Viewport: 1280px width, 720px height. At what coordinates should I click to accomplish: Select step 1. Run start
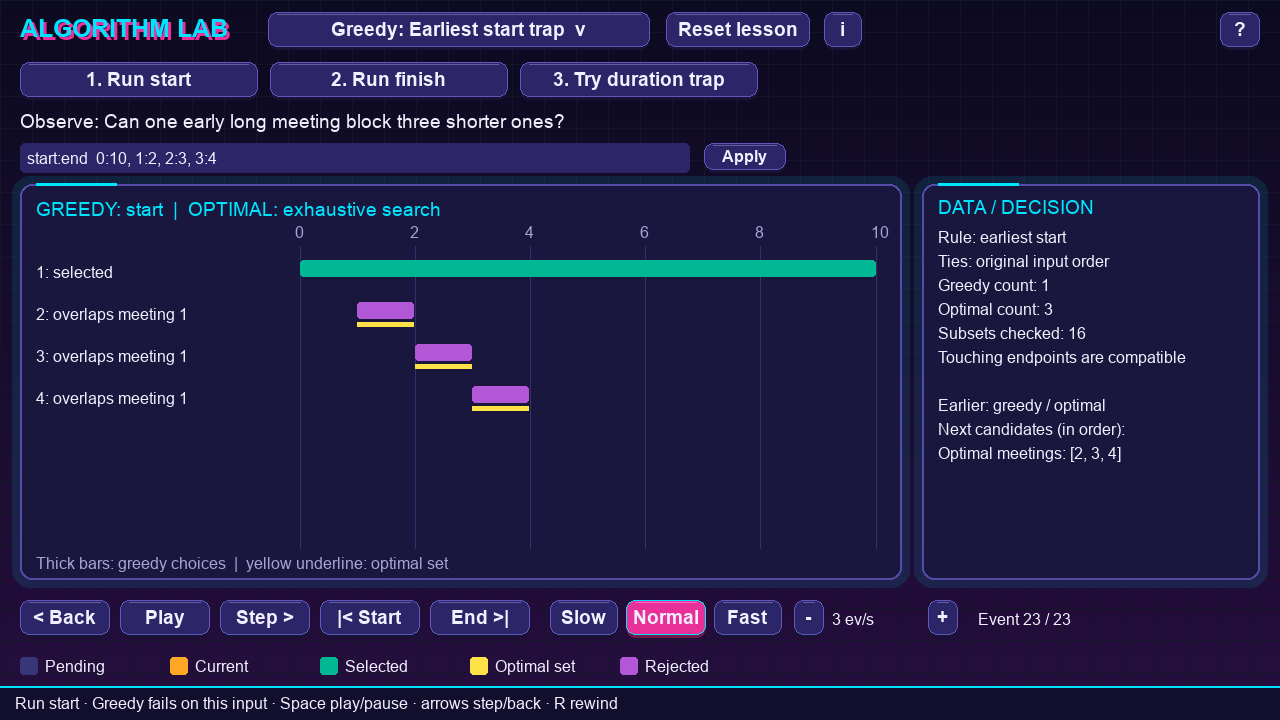tap(139, 80)
